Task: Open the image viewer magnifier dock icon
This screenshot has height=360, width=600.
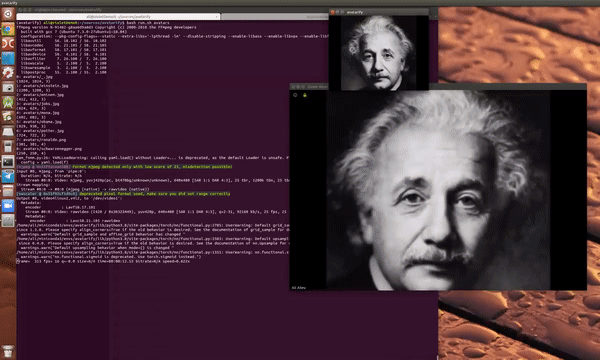Action: [x=8, y=117]
